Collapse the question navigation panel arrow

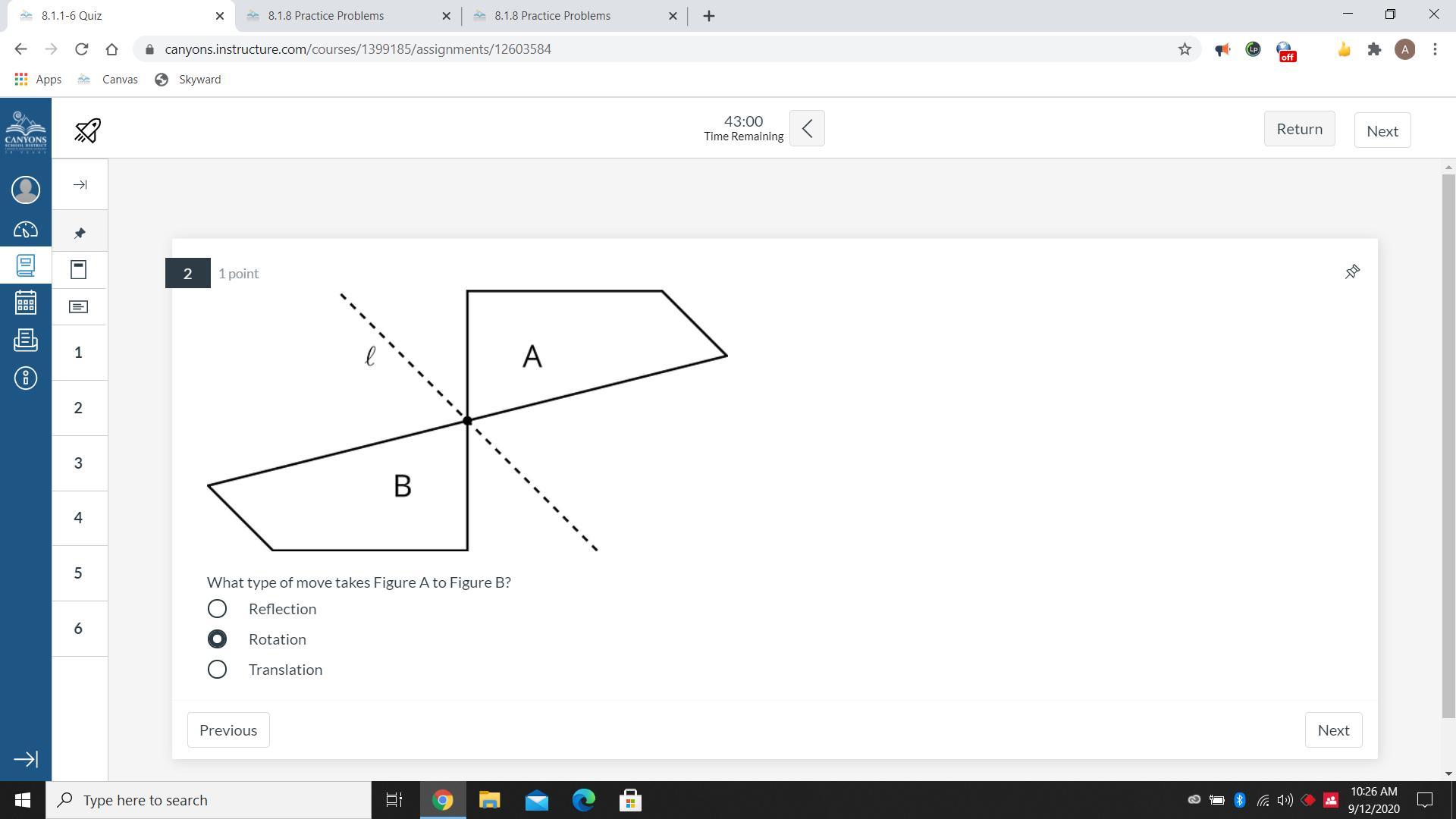pos(80,185)
